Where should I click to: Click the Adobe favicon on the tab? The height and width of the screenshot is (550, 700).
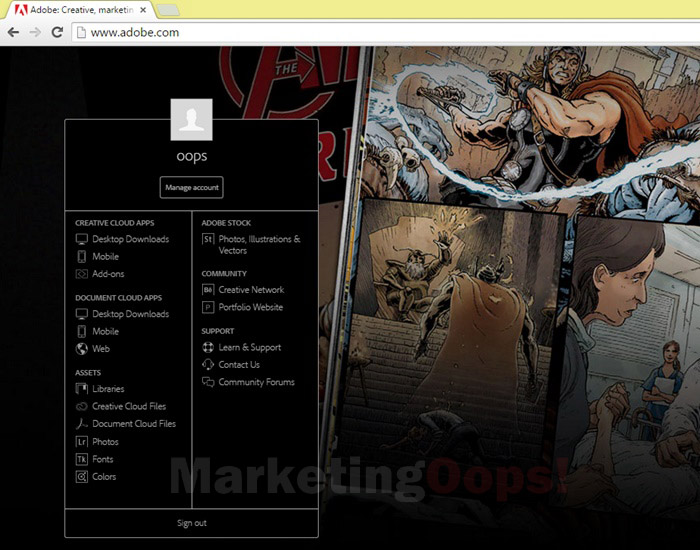point(21,10)
